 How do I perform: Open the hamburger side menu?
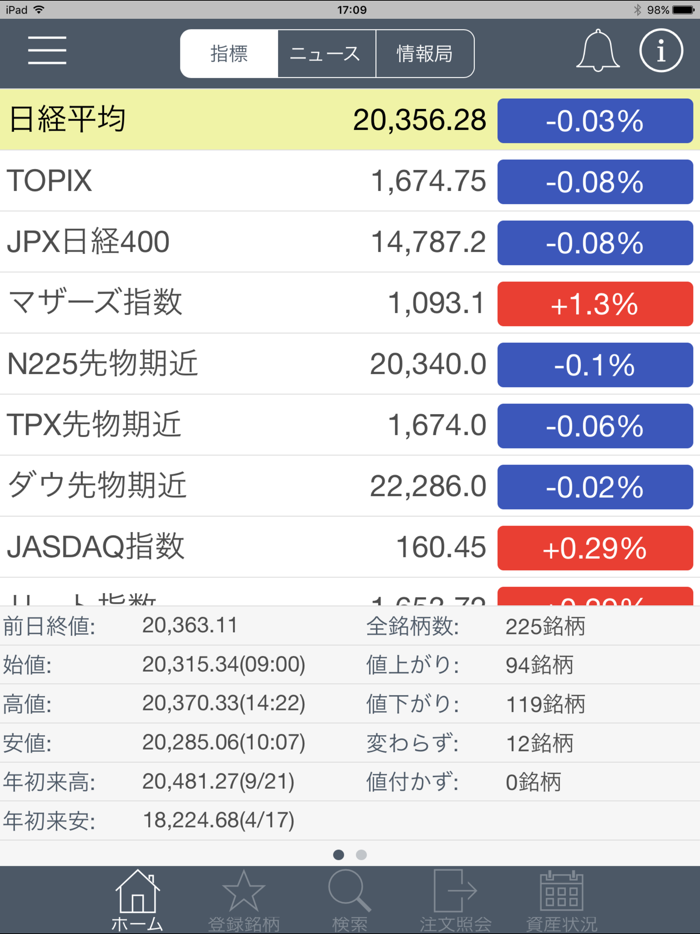click(46, 52)
